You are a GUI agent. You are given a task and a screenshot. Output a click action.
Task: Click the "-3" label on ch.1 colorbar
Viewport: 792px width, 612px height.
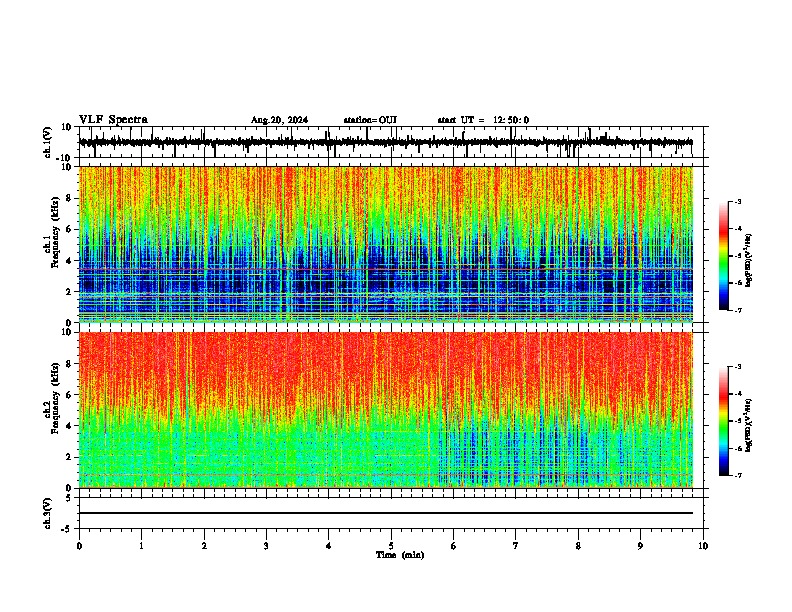tap(738, 201)
